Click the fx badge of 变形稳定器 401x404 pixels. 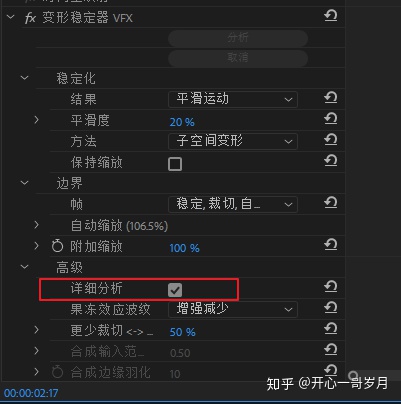click(x=30, y=18)
